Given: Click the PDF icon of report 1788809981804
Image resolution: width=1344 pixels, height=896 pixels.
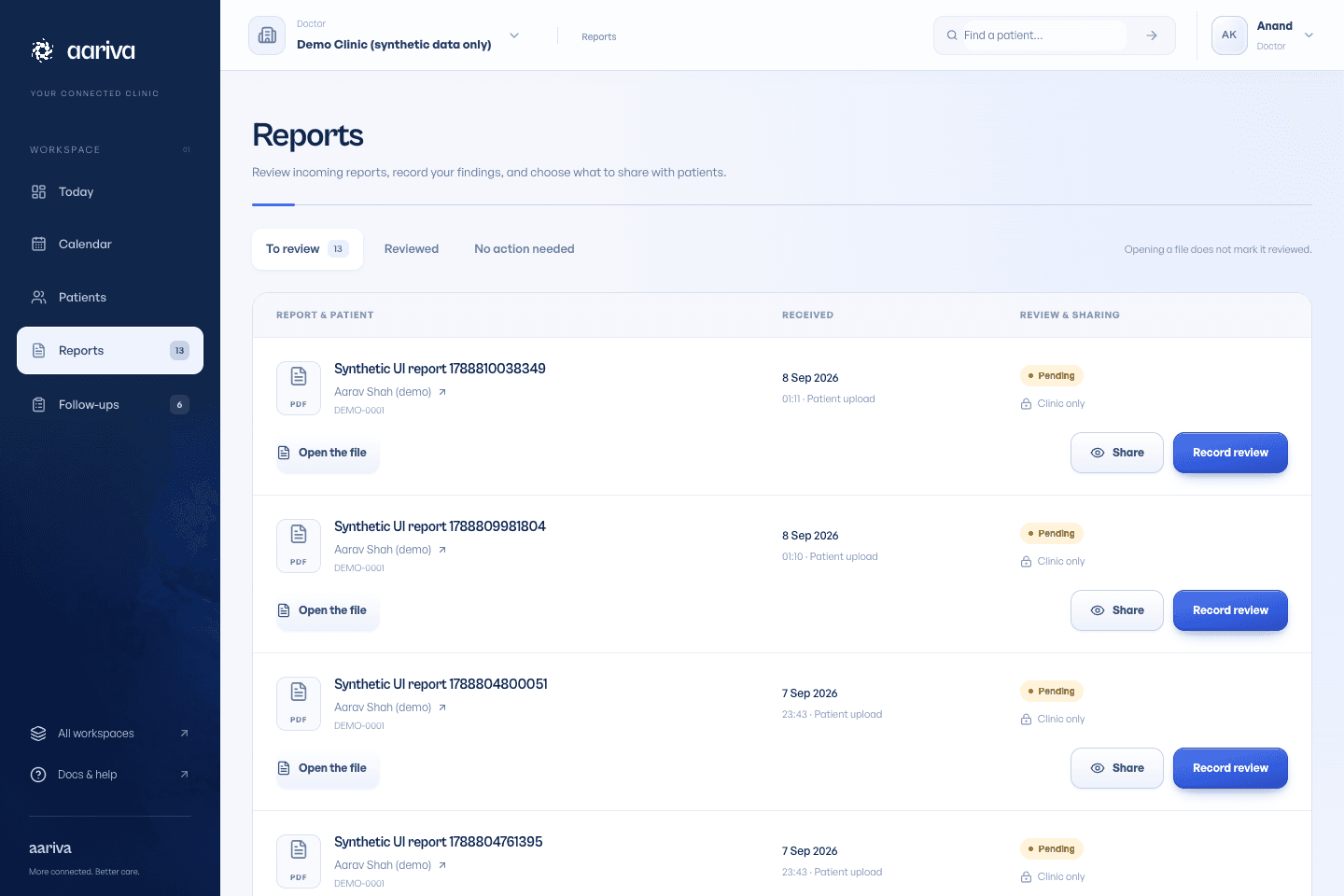Looking at the screenshot, I should point(299,545).
